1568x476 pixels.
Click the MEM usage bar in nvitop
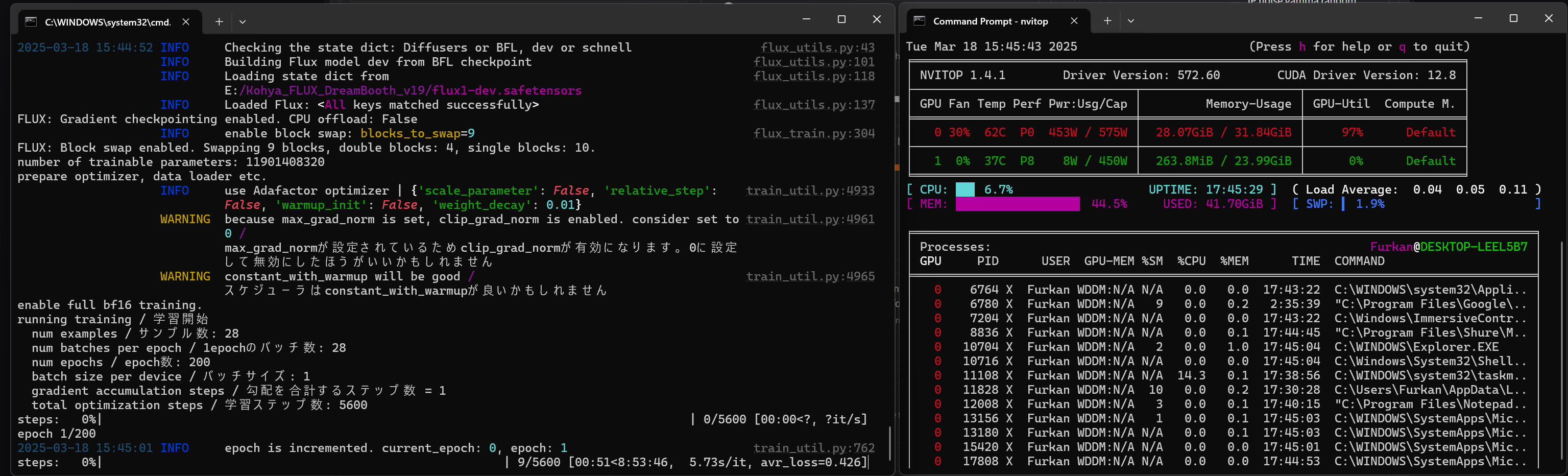pos(1018,204)
